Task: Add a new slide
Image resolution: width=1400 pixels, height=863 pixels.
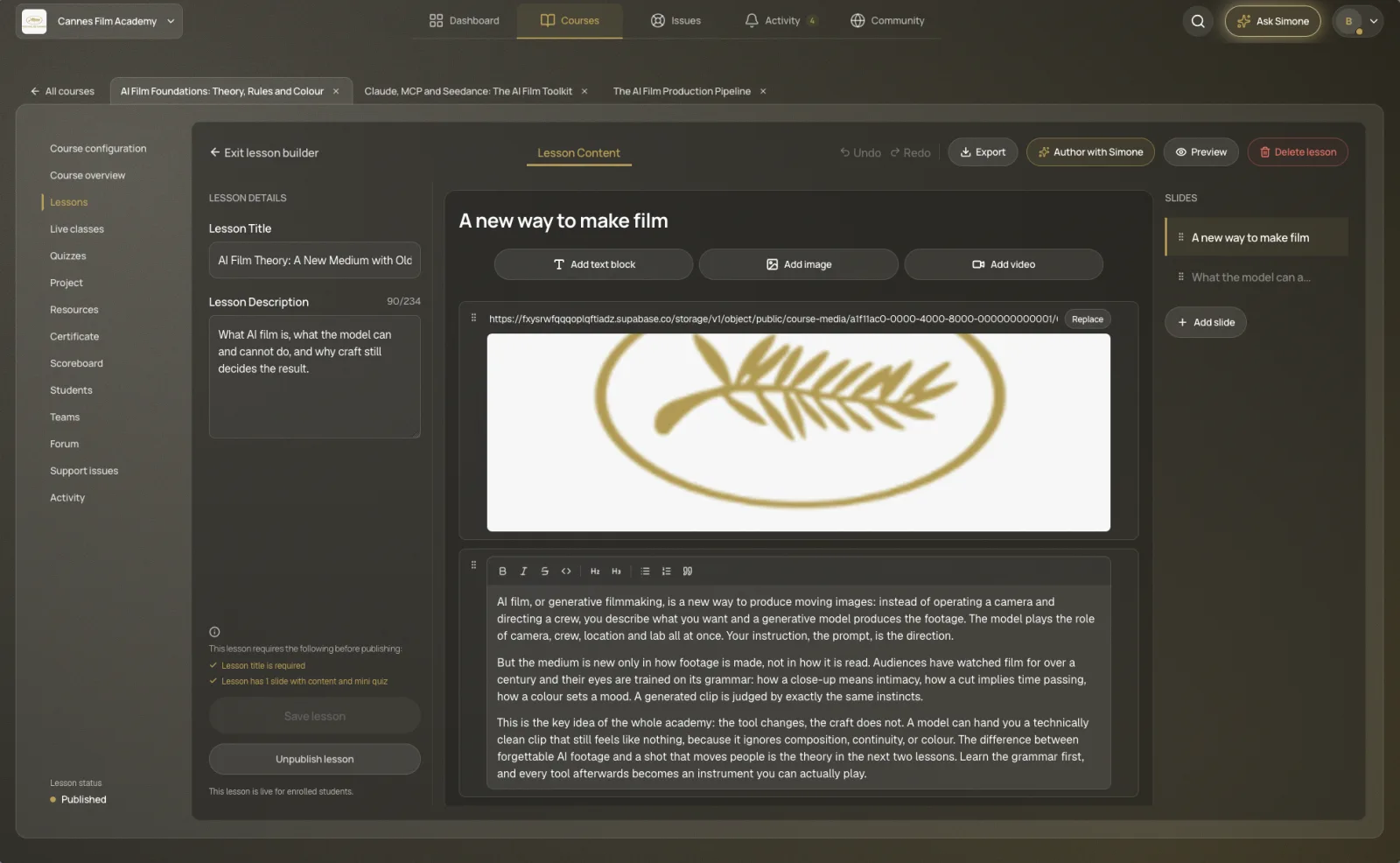Action: (1205, 322)
